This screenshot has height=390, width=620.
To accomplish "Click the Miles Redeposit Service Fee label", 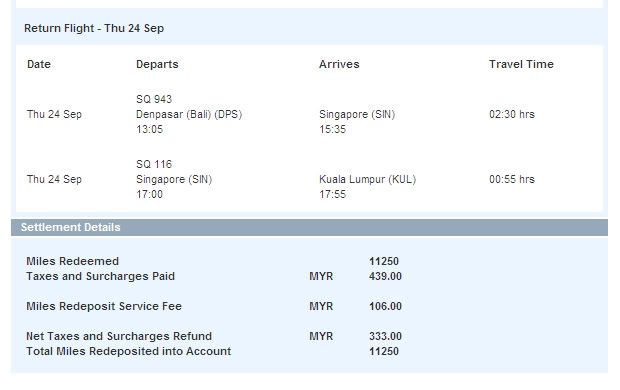I will pos(104,307).
